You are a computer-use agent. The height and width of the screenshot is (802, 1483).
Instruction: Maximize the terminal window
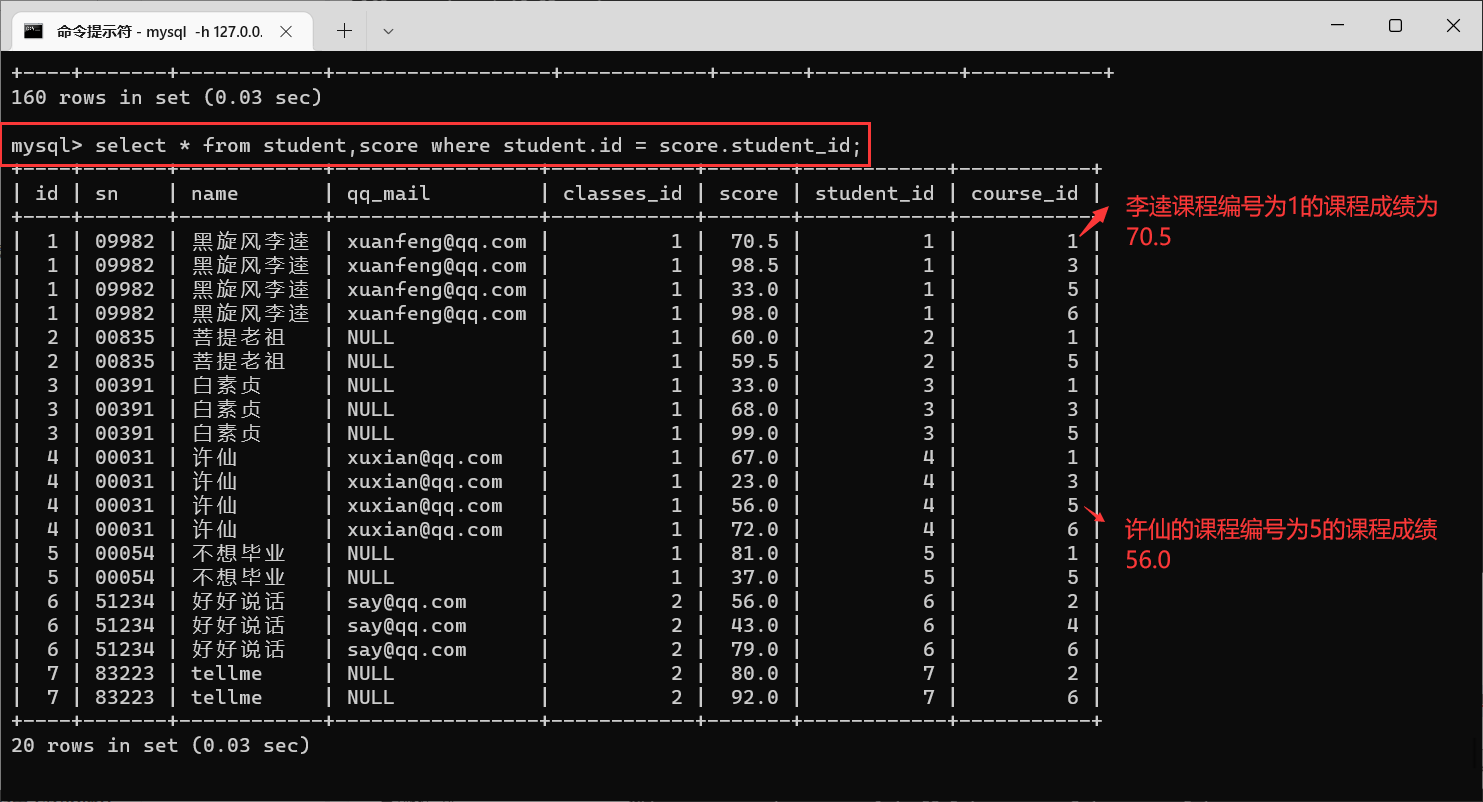click(x=1395, y=25)
